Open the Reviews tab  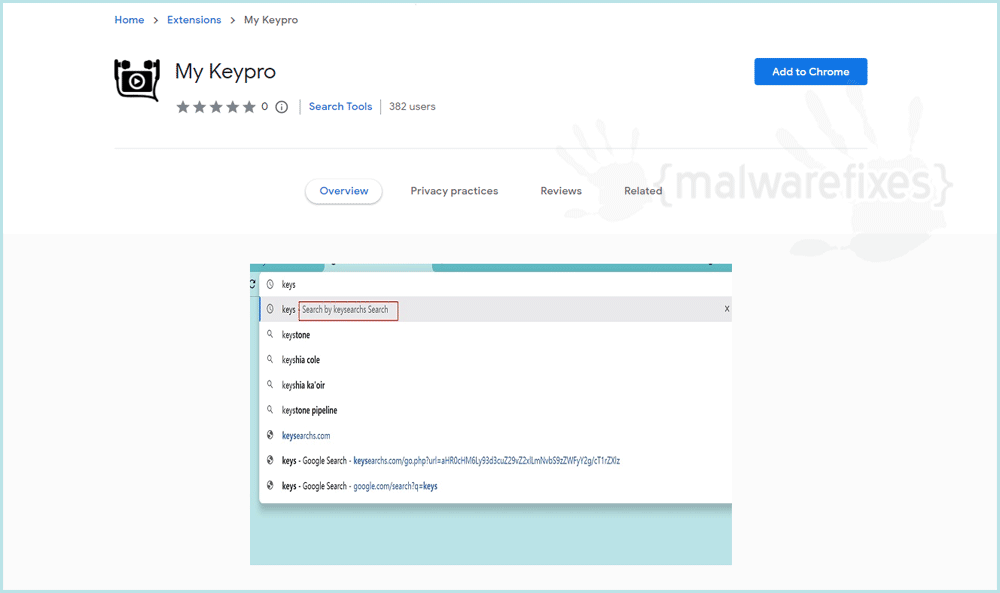[x=561, y=191]
